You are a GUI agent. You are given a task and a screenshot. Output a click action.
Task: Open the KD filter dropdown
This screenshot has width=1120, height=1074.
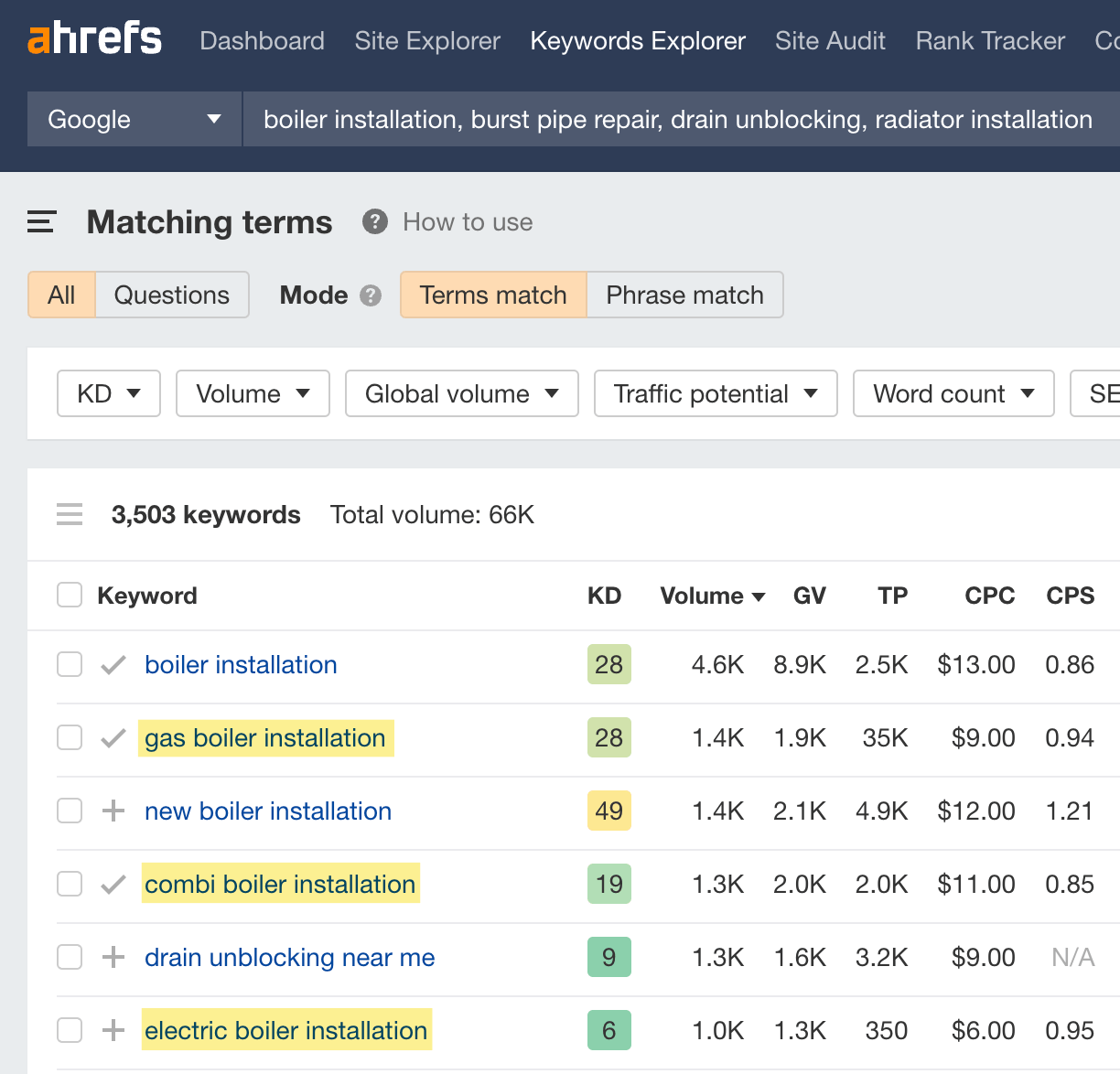click(108, 393)
